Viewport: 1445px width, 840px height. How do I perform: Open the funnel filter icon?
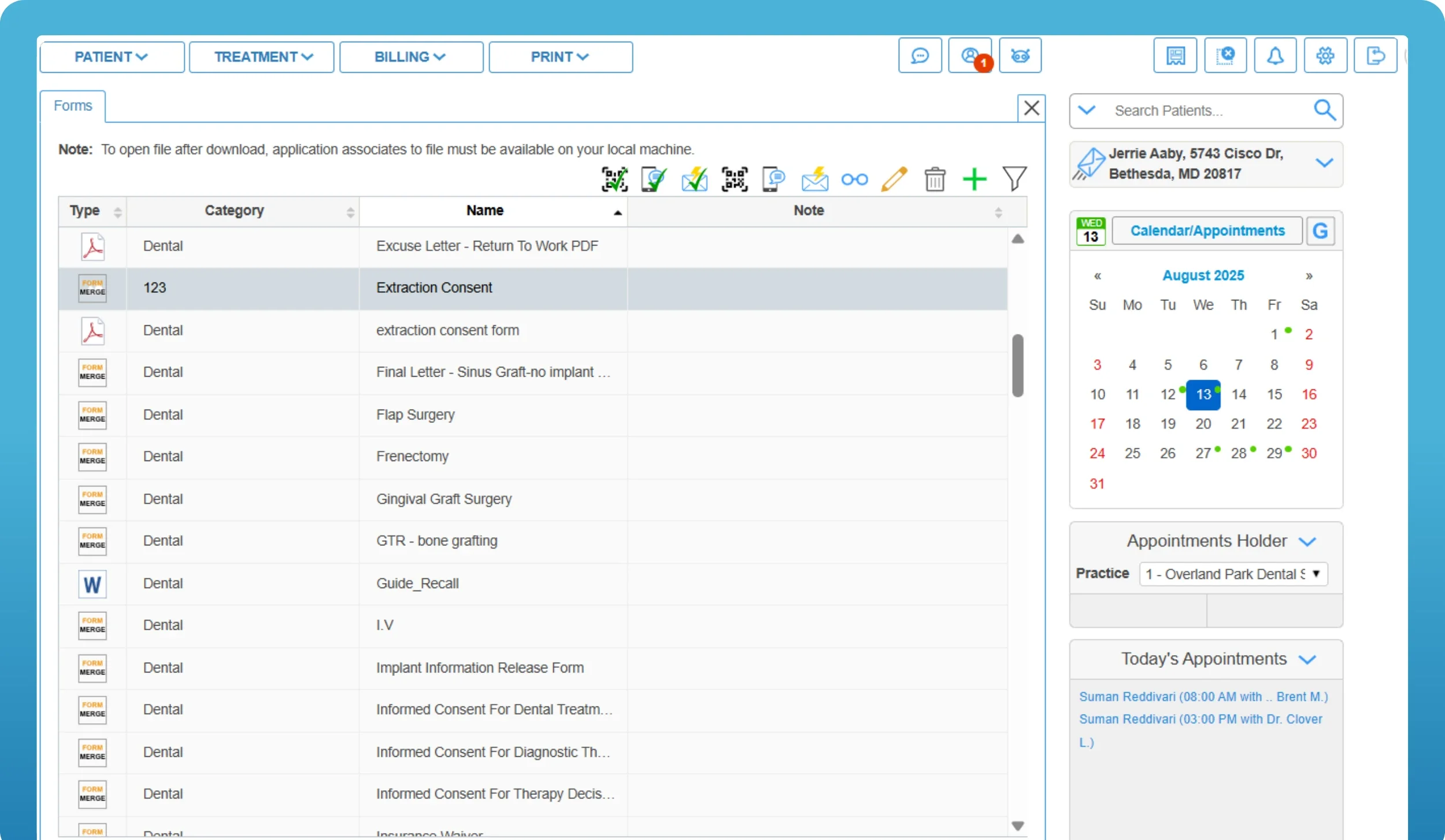(x=1014, y=179)
